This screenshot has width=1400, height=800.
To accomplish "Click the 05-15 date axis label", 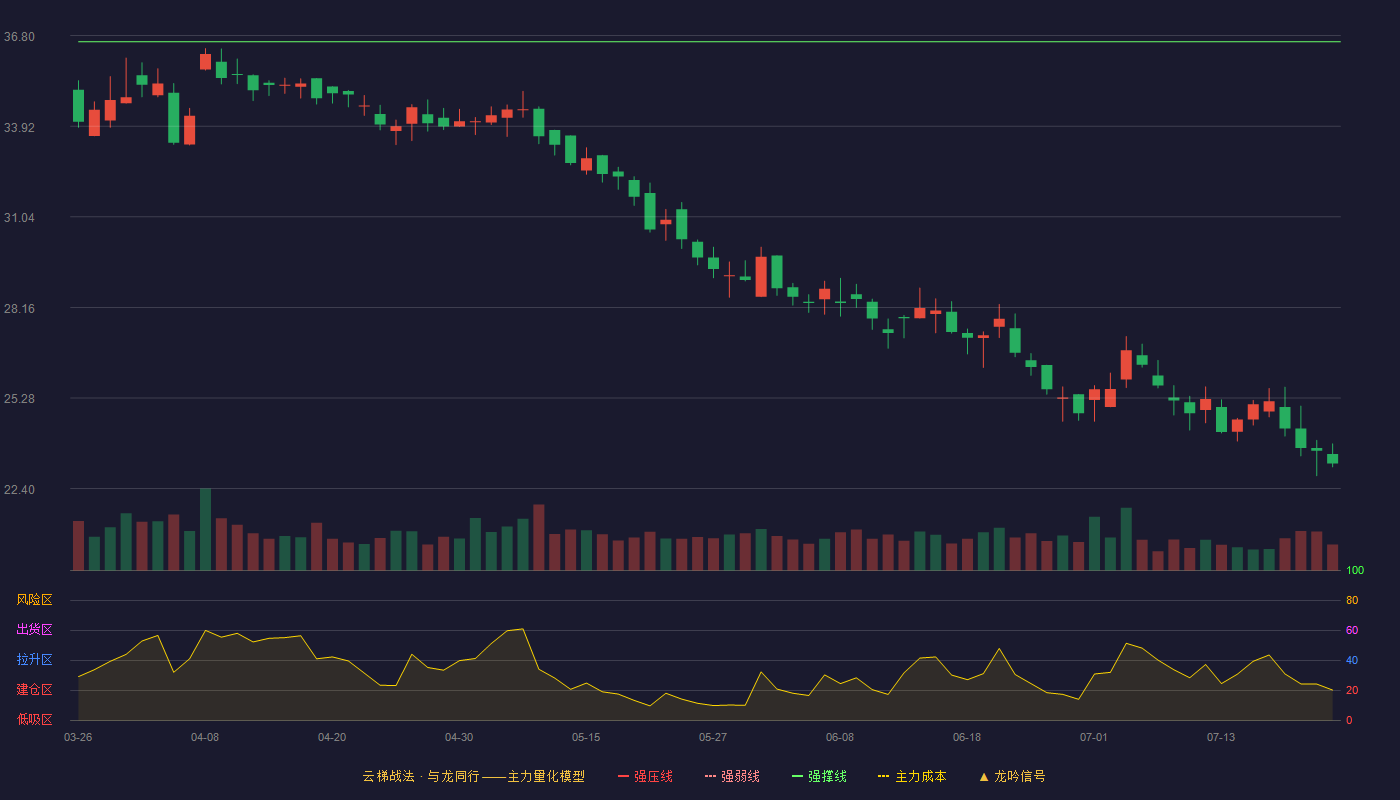I will (586, 737).
